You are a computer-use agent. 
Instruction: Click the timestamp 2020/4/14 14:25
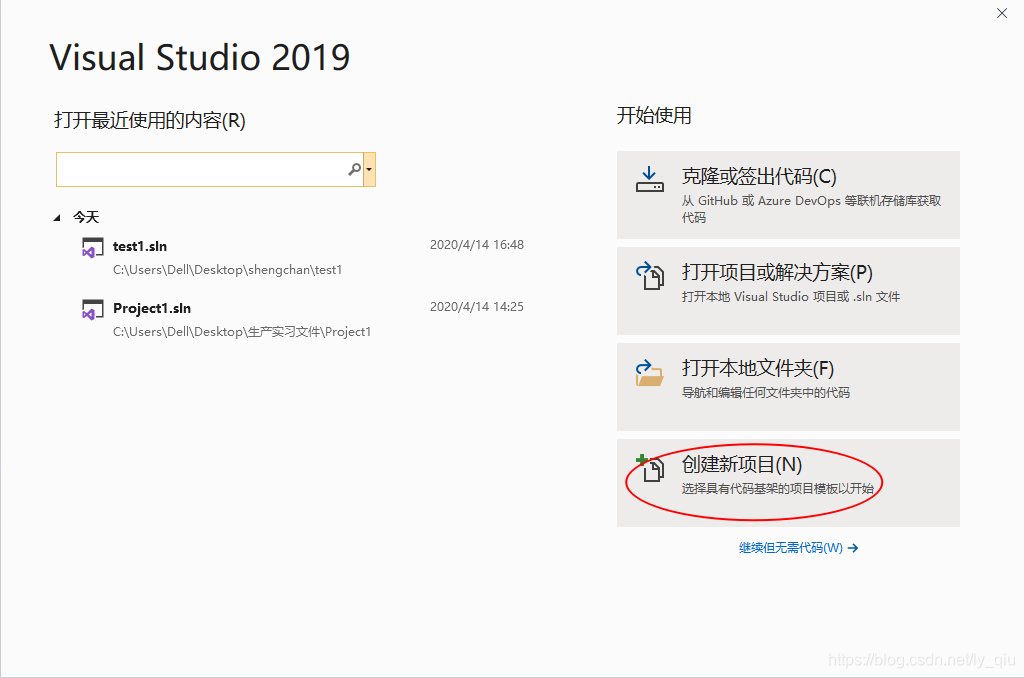477,307
